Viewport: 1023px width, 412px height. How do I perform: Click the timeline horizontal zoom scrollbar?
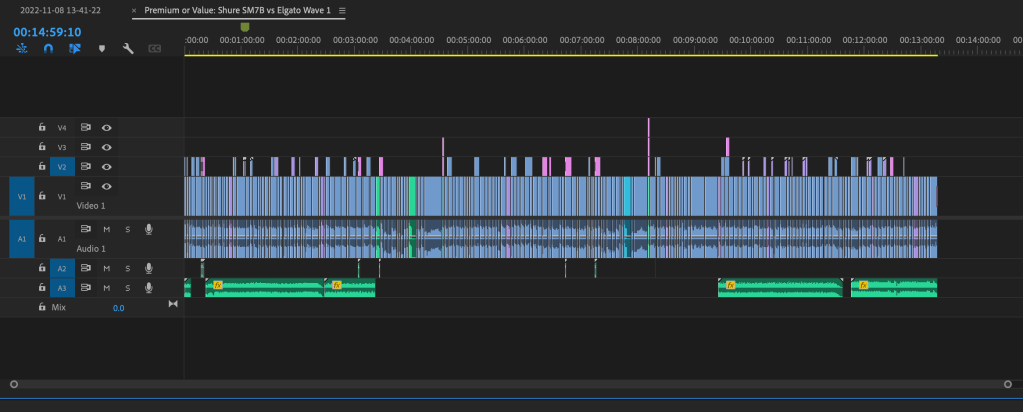pos(510,384)
